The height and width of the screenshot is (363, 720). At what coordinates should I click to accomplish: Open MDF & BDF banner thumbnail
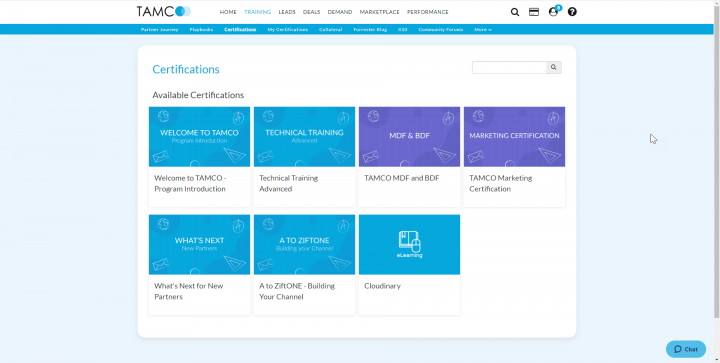tap(409, 137)
